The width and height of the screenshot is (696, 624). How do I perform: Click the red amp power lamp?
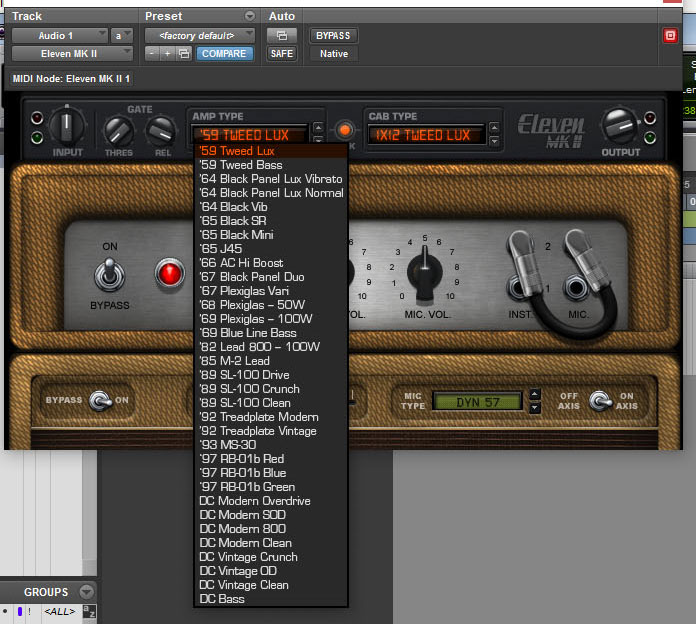170,273
